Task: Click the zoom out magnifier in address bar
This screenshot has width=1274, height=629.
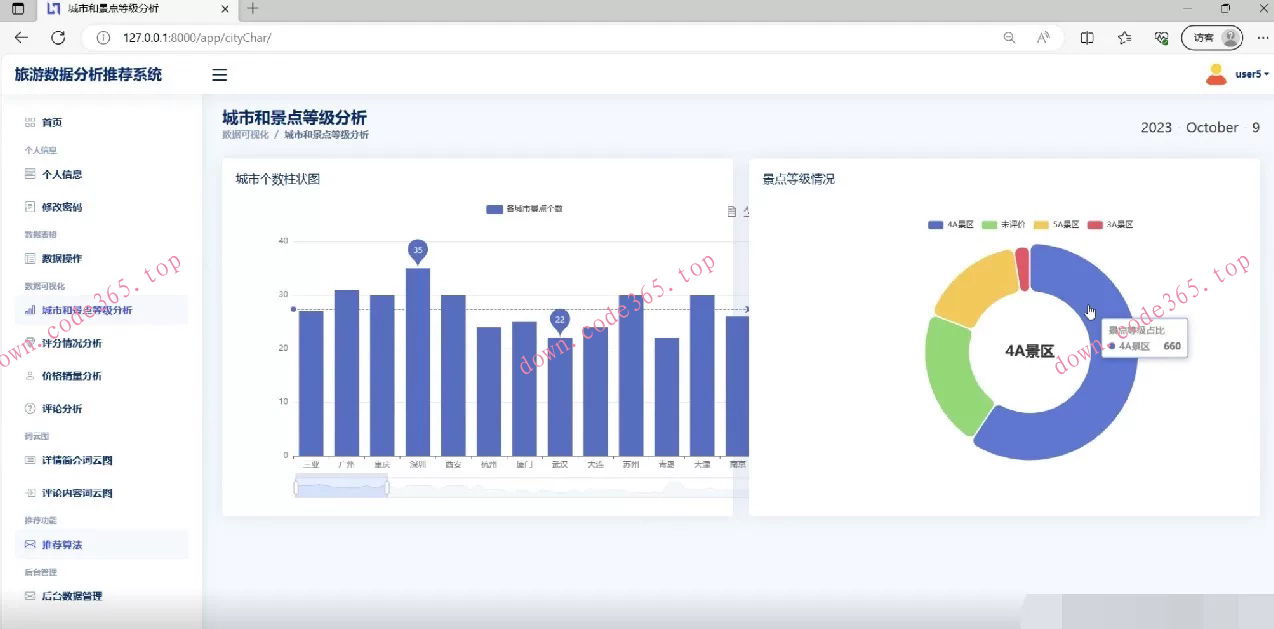Action: tap(1009, 38)
